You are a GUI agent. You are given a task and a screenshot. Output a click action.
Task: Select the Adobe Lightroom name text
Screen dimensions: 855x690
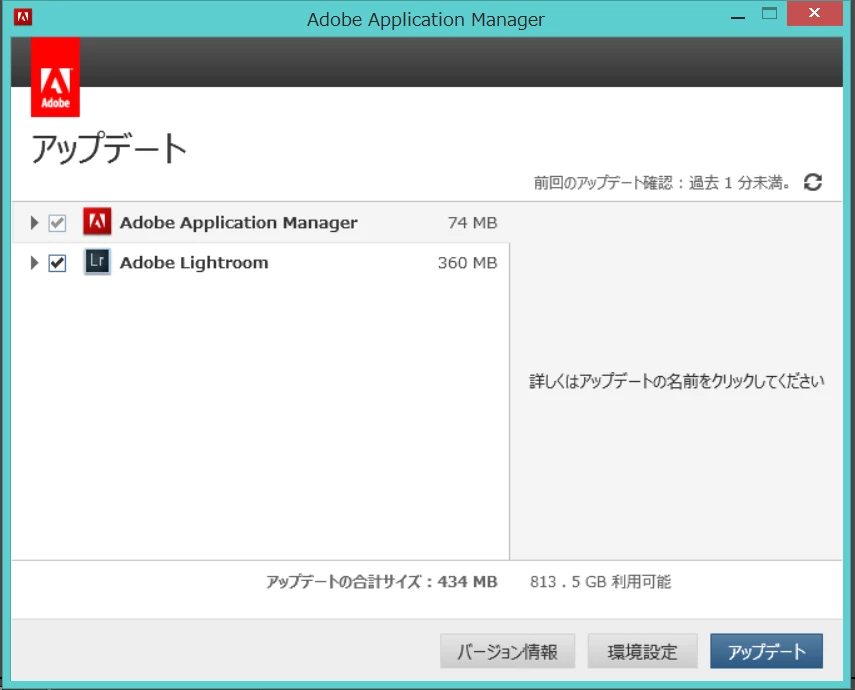[x=194, y=263]
